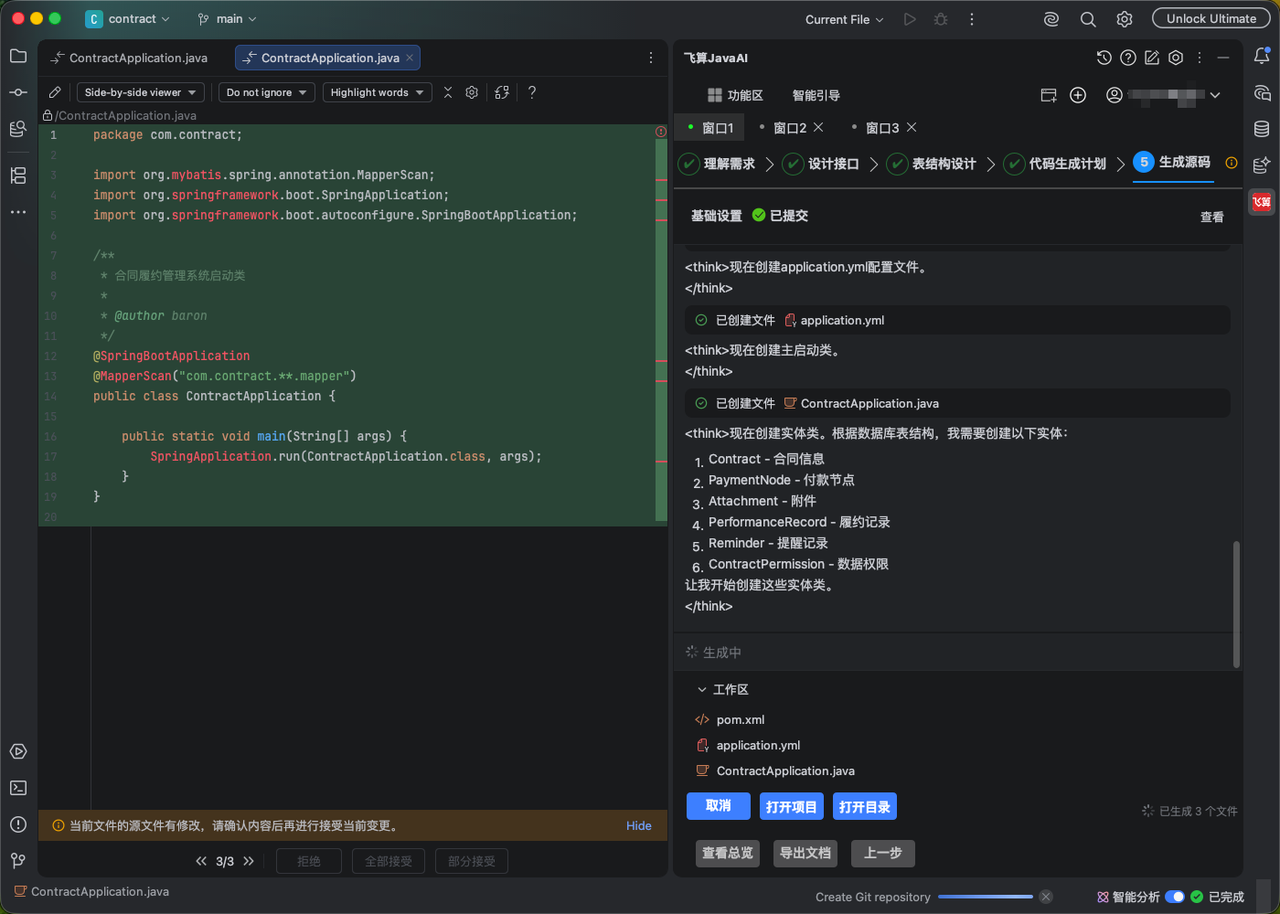1280x914 pixels.
Task: Click the 打开项目 button
Action: 791,806
